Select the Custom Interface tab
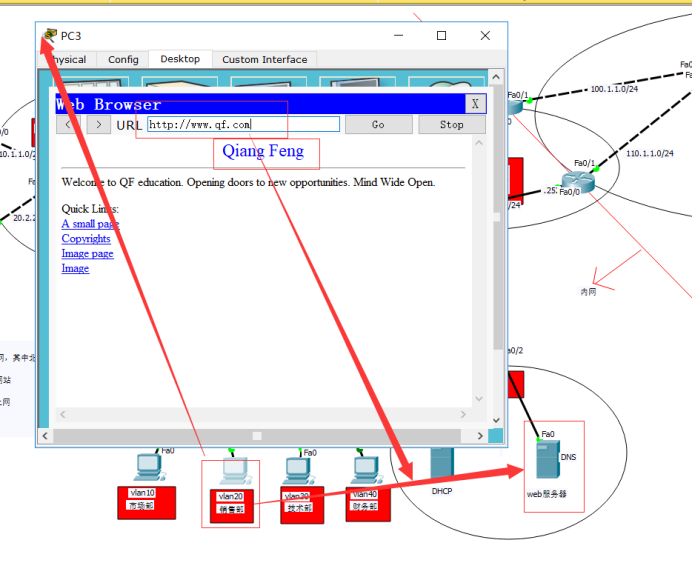The image size is (693, 561). click(264, 59)
